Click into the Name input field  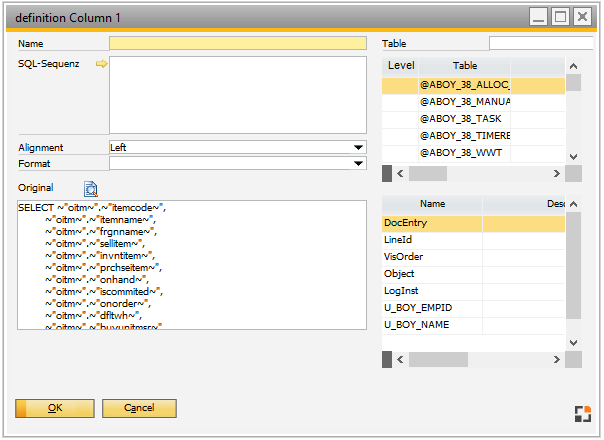pos(237,44)
